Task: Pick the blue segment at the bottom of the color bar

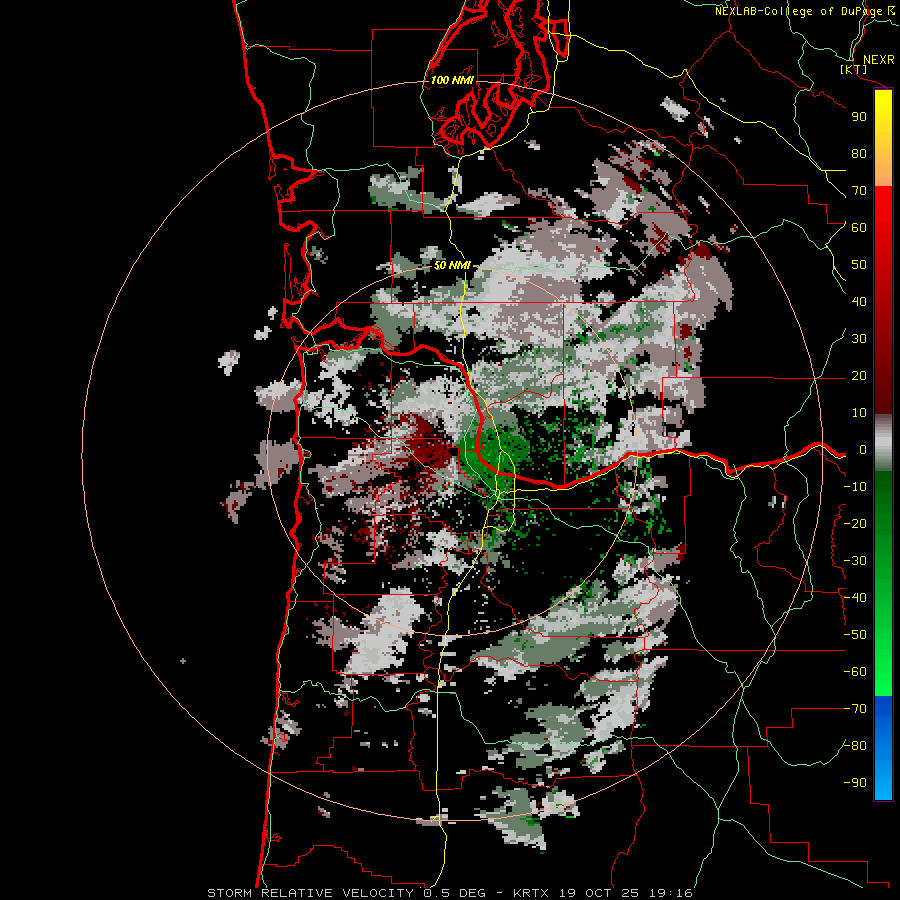Action: point(883,748)
